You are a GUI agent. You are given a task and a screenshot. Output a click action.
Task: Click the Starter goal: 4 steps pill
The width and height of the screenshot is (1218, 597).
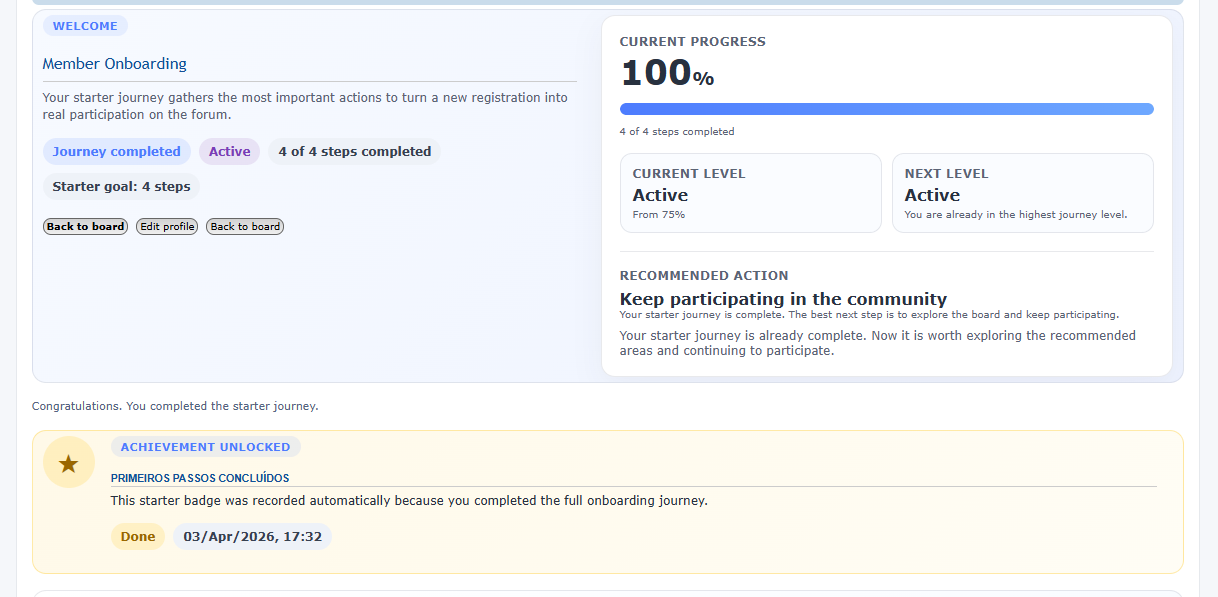(121, 187)
